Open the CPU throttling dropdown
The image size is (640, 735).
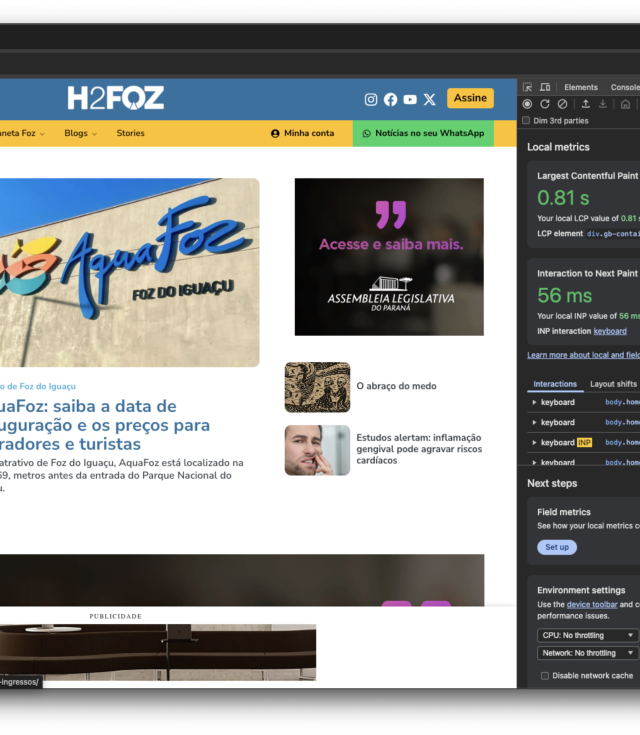click(x=587, y=635)
